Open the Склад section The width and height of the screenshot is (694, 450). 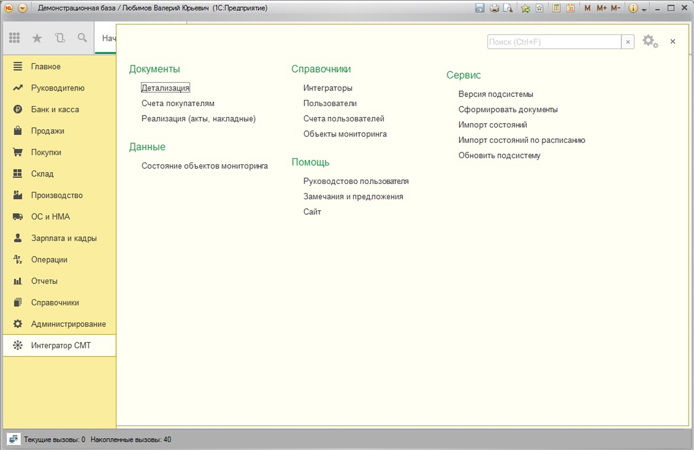[x=59, y=173]
